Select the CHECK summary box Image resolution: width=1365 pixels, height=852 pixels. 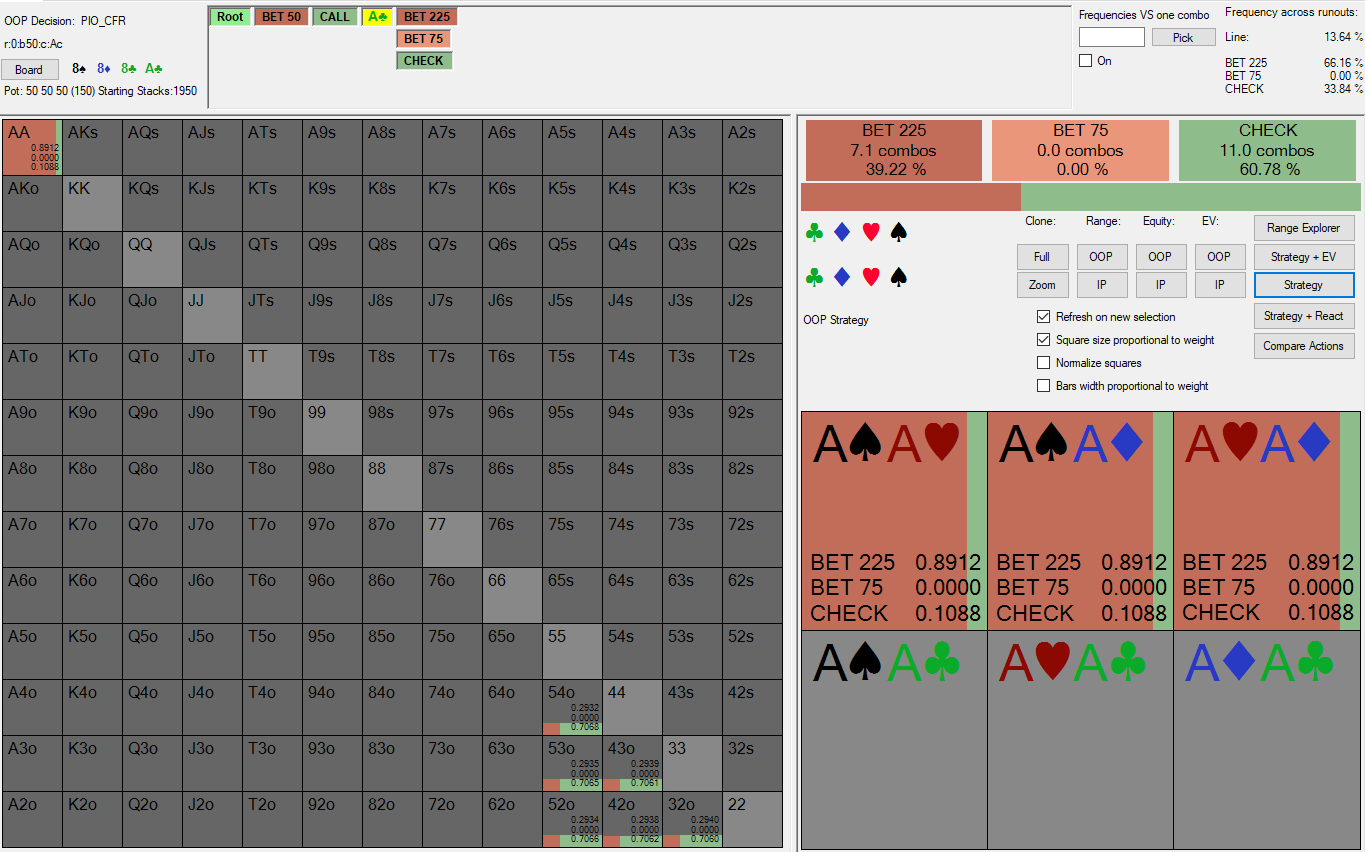click(x=1268, y=151)
